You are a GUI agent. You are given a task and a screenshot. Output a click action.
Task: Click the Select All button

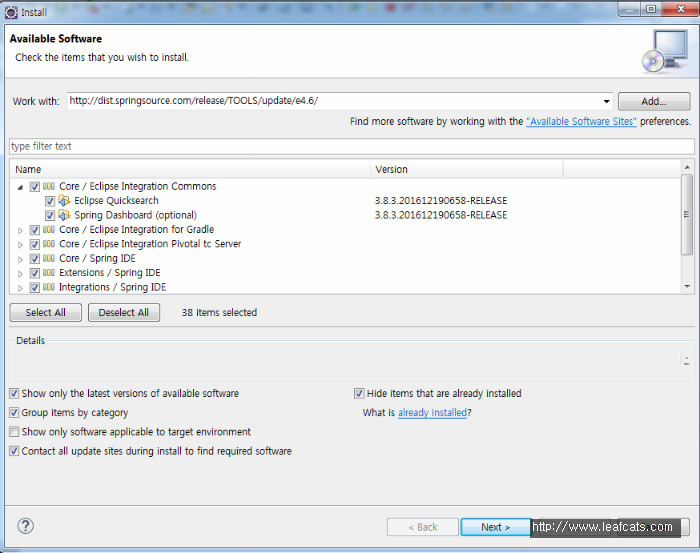pyautogui.click(x=46, y=312)
